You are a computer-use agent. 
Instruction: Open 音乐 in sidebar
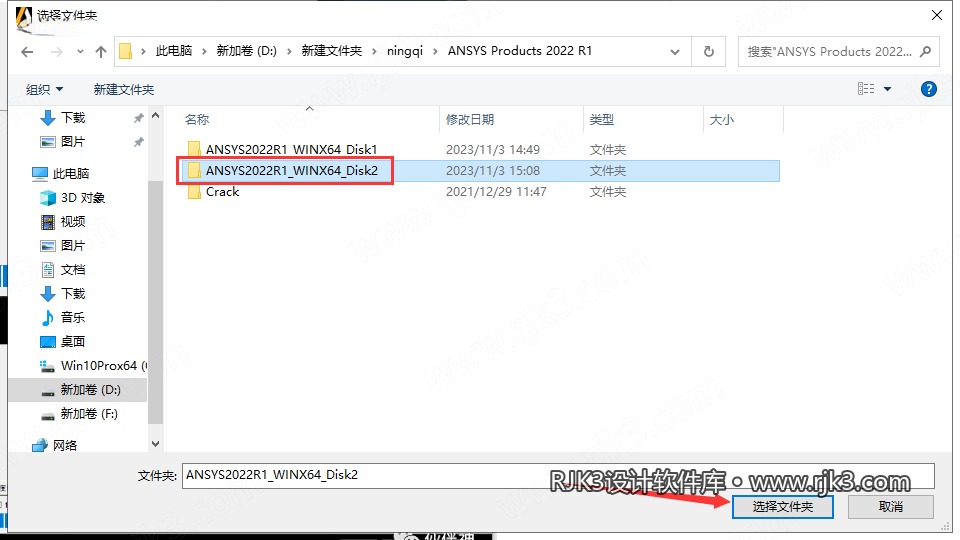click(73, 318)
